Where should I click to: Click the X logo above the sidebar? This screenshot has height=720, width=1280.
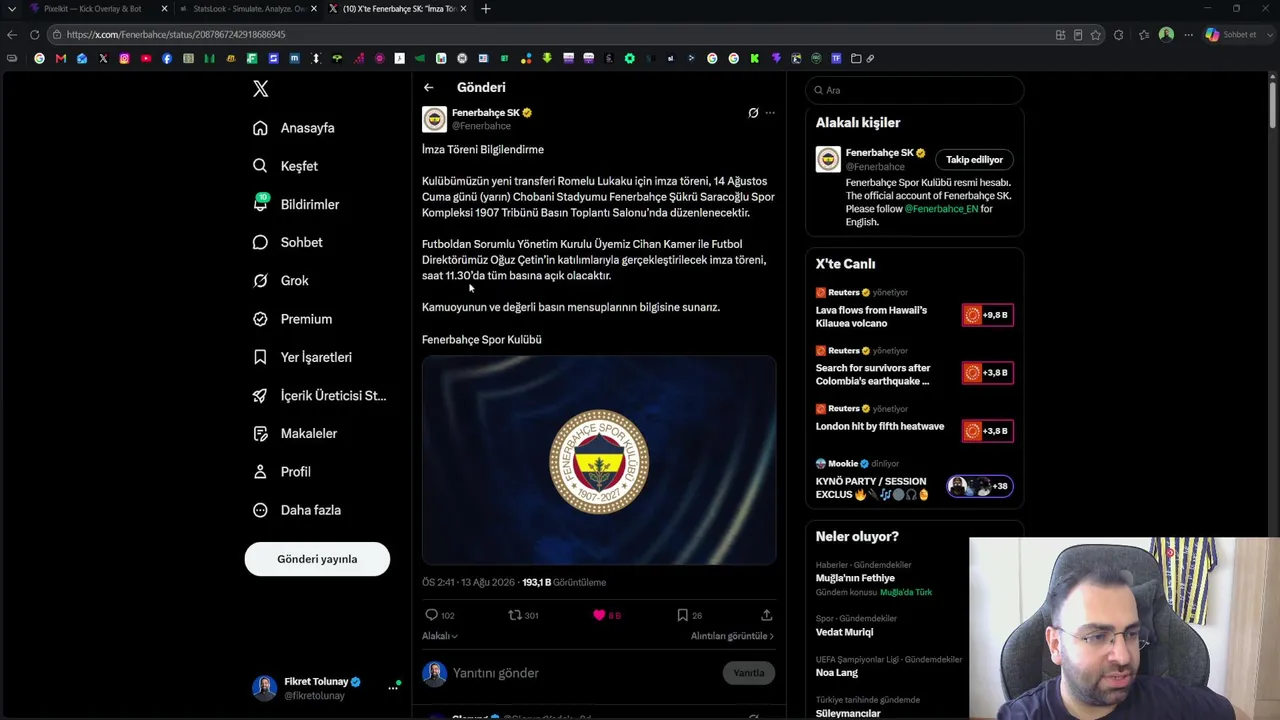tap(261, 89)
